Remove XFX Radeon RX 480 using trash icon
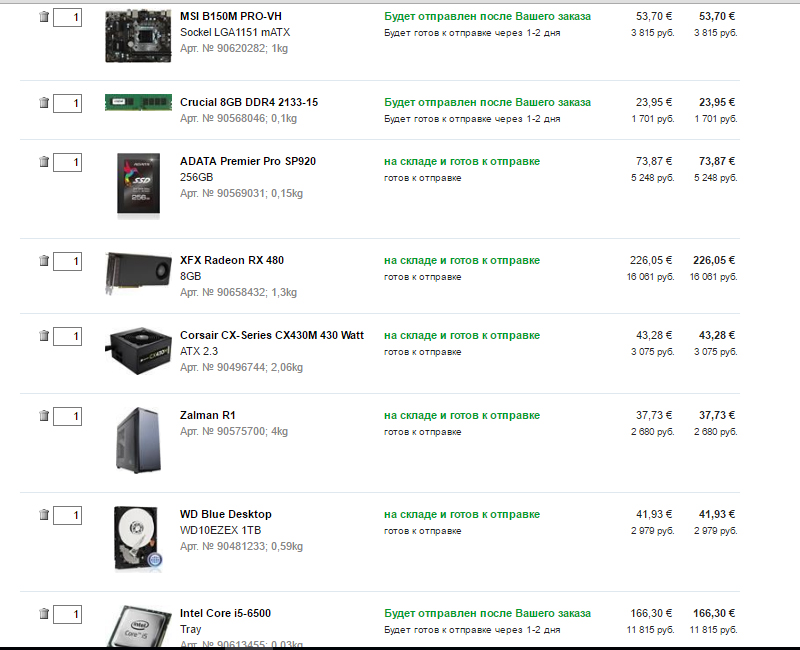 click(x=44, y=261)
